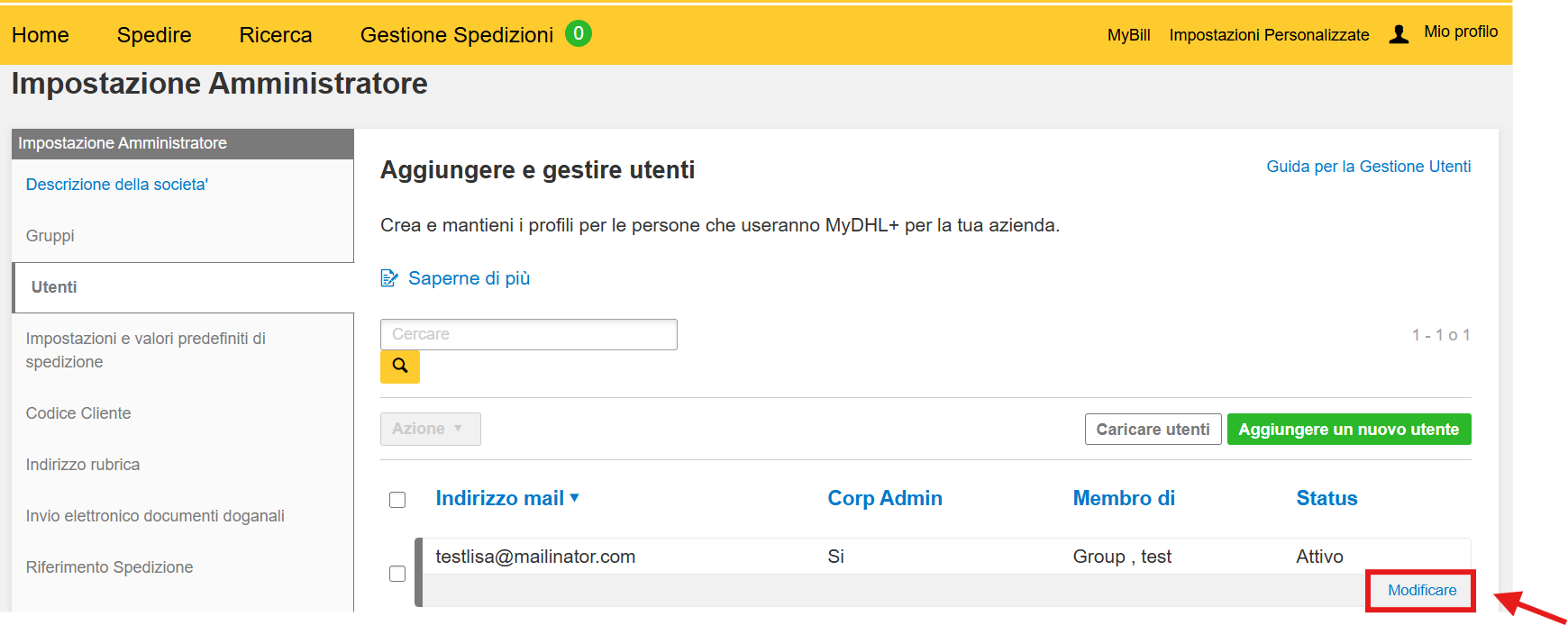1568x625 pixels.
Task: Open the Azione dropdown
Action: point(430,429)
